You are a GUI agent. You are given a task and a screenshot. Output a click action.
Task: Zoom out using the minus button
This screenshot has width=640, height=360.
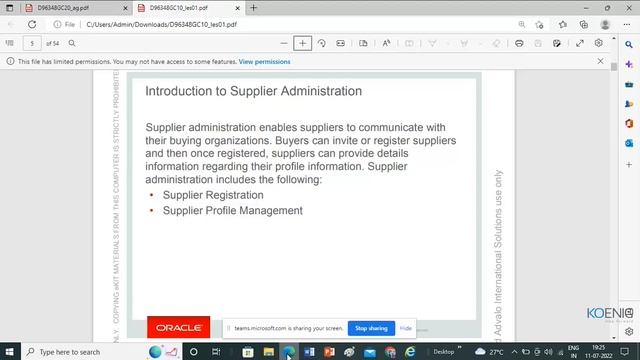[284, 43]
